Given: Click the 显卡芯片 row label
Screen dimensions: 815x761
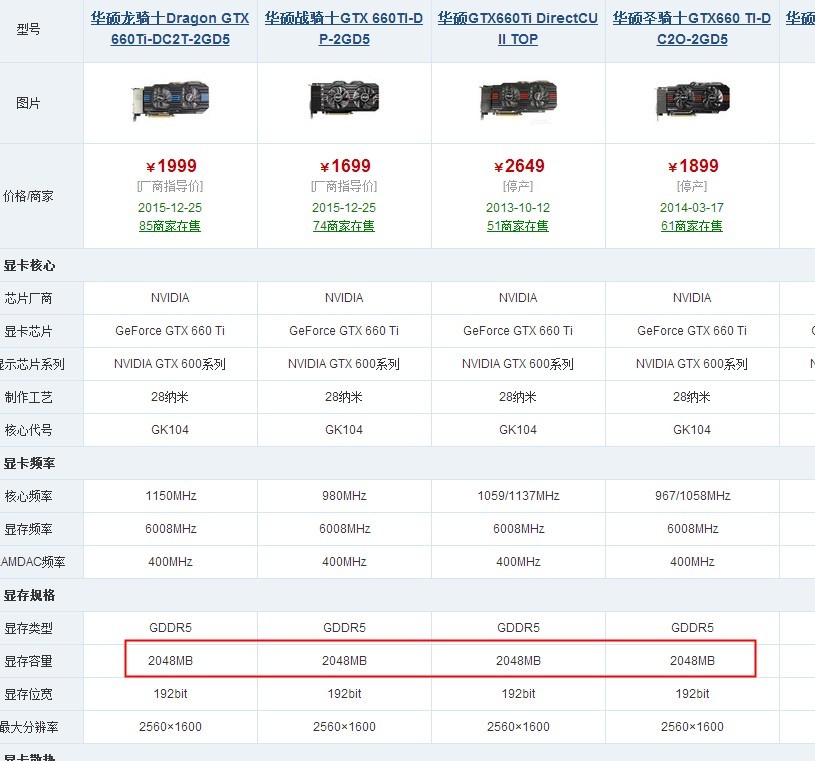Looking at the screenshot, I should click(28, 332).
